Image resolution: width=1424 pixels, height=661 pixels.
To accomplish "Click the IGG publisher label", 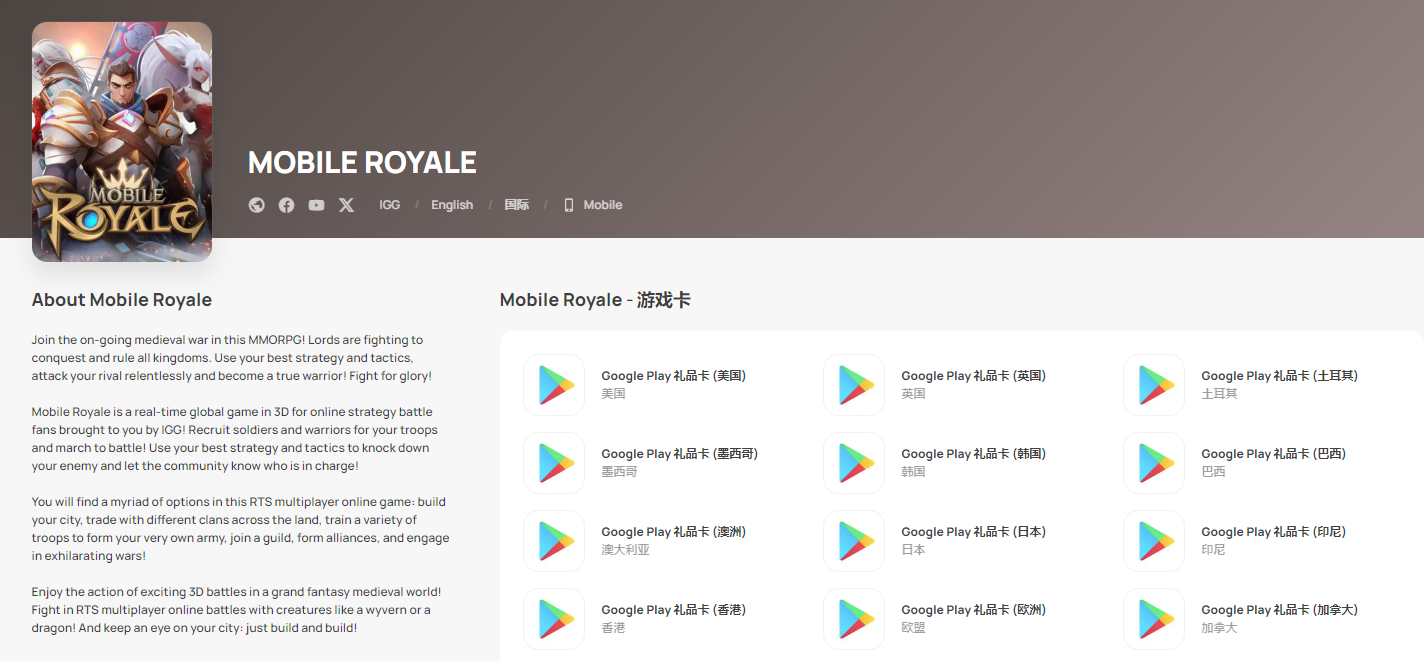I will (390, 205).
